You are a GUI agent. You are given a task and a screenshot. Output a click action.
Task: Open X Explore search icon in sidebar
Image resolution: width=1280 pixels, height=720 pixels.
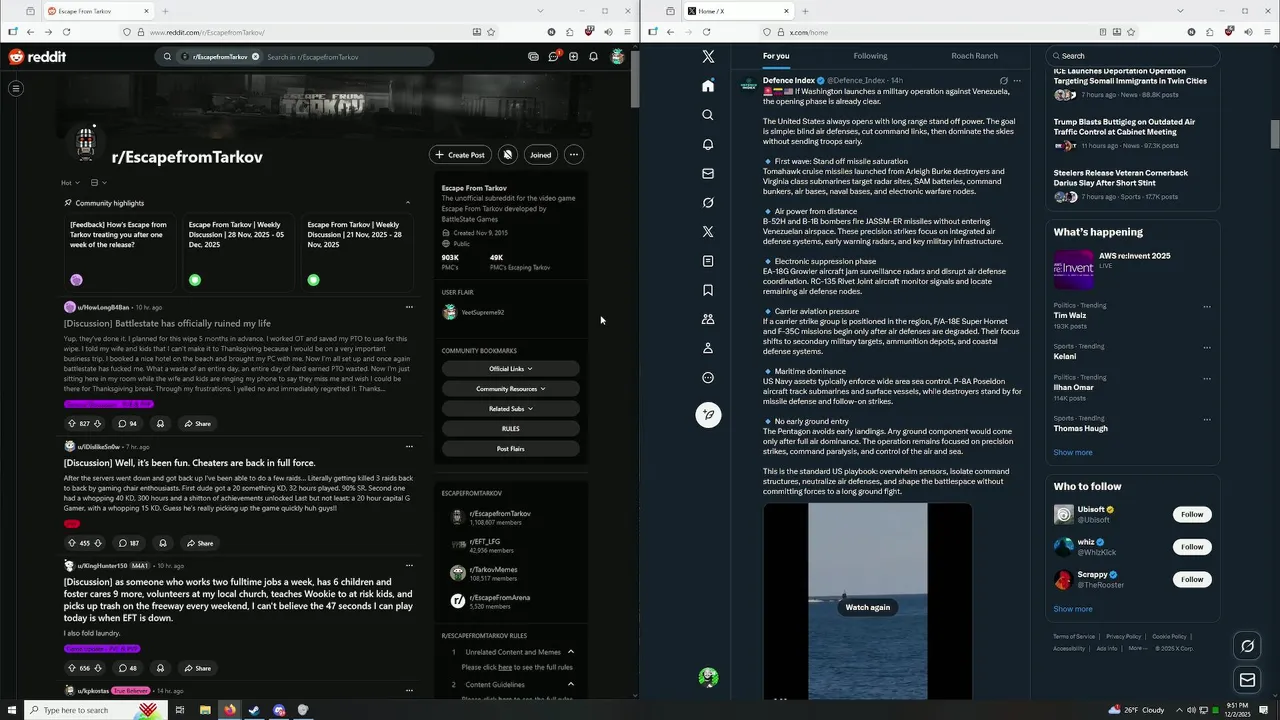pos(708,115)
